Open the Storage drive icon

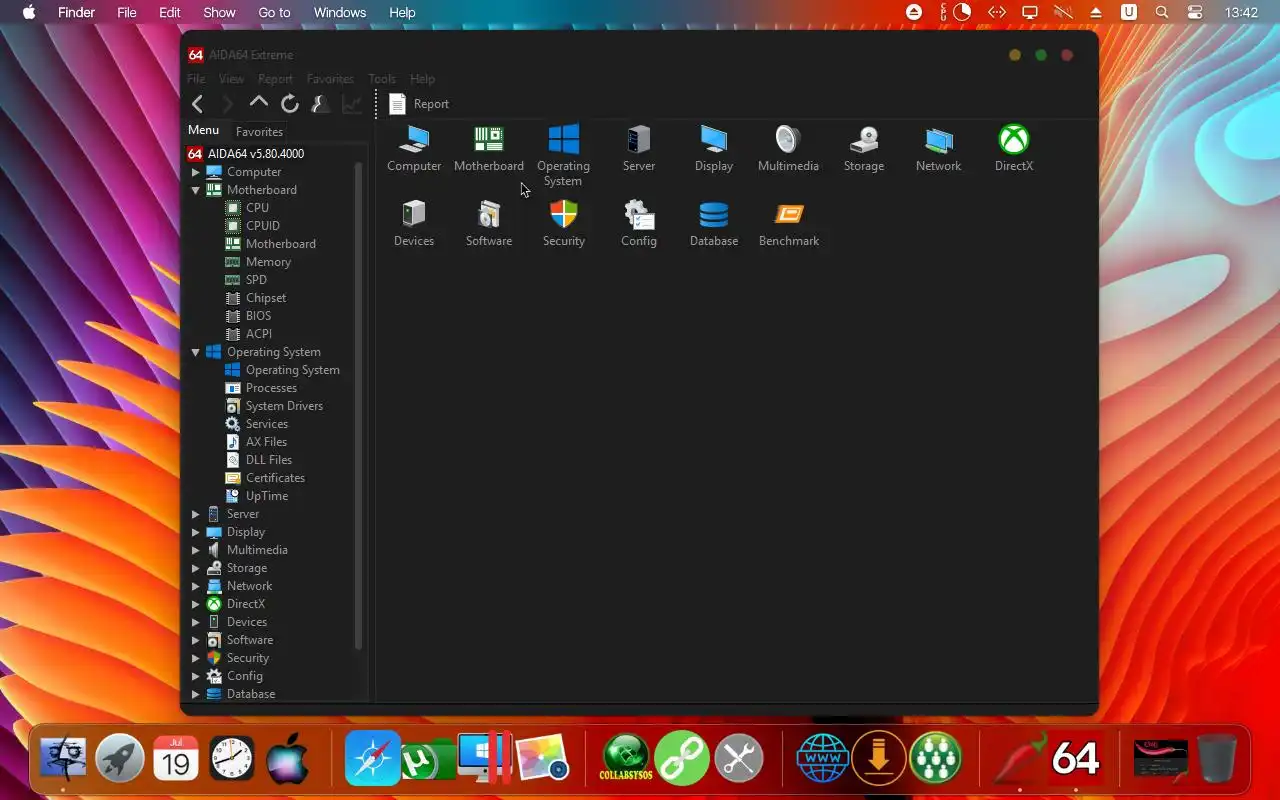tap(864, 140)
